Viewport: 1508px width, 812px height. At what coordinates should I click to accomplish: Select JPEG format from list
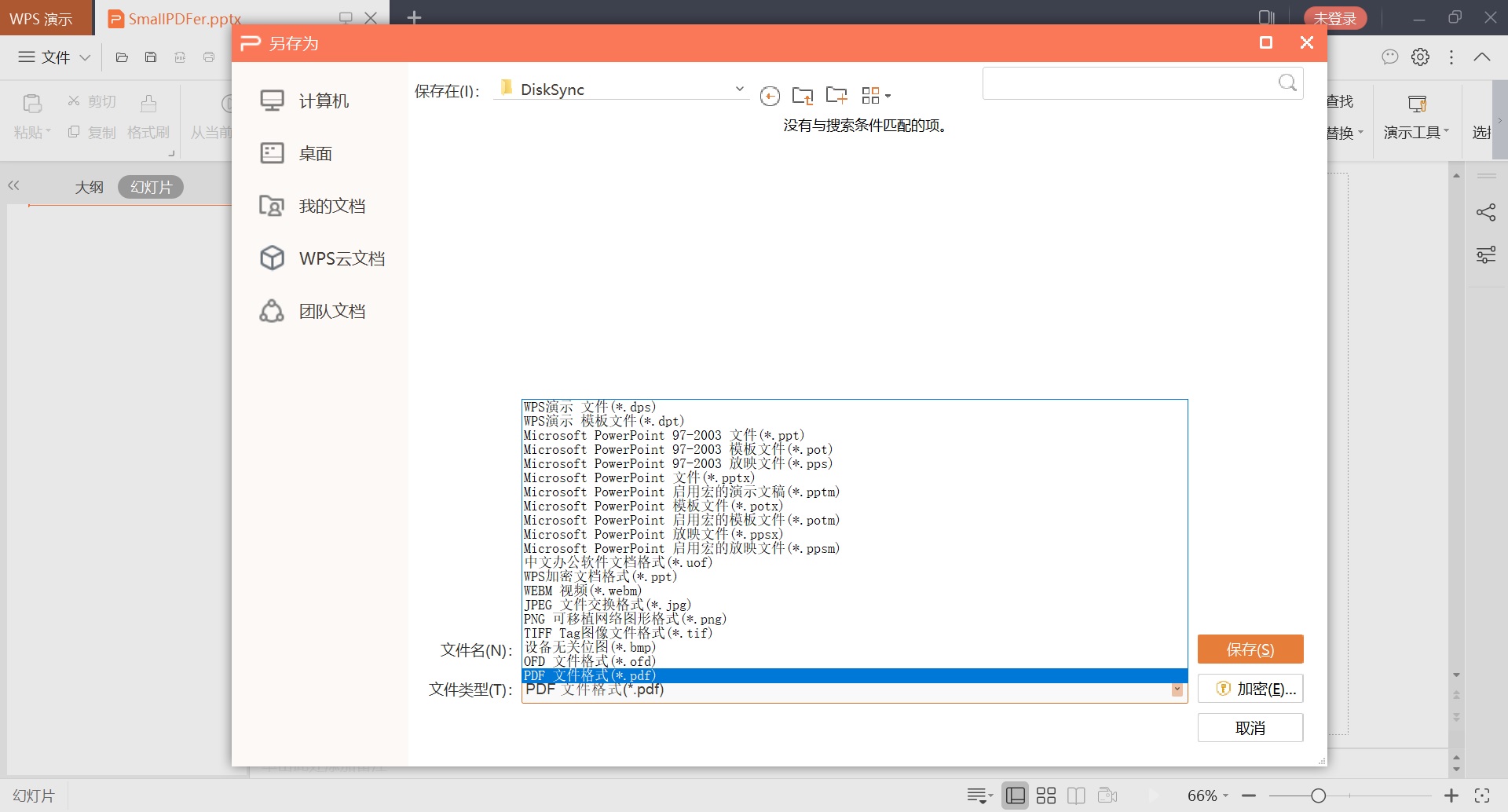(607, 605)
